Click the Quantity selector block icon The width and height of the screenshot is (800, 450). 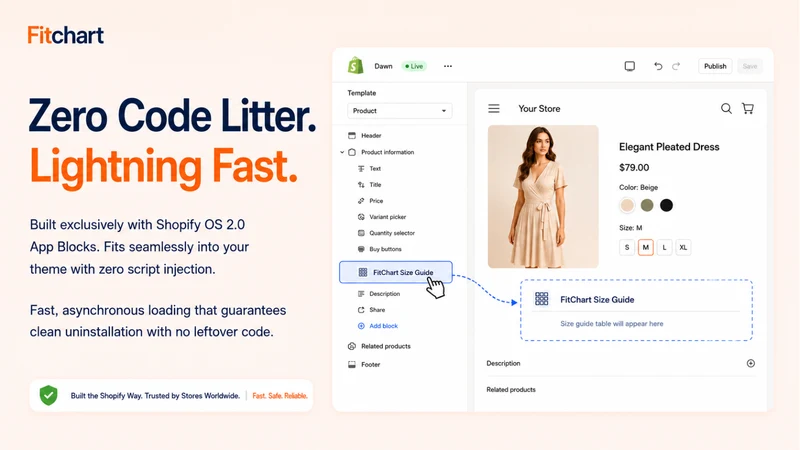tap(361, 233)
